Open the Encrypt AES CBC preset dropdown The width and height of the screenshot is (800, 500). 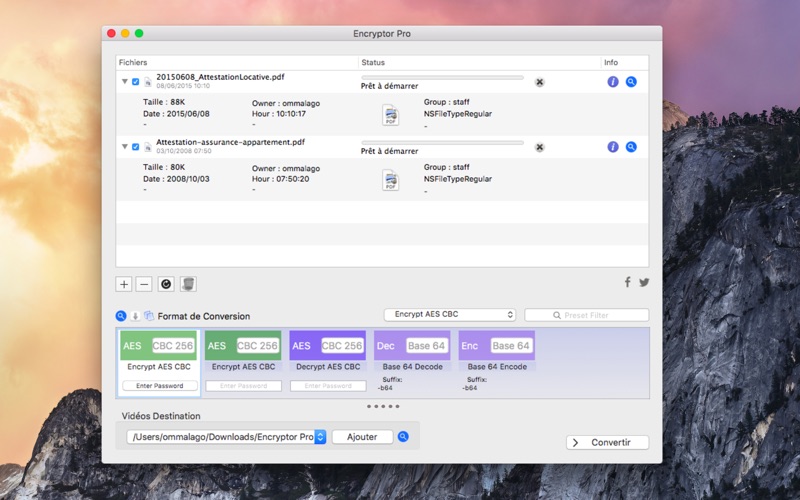449,314
